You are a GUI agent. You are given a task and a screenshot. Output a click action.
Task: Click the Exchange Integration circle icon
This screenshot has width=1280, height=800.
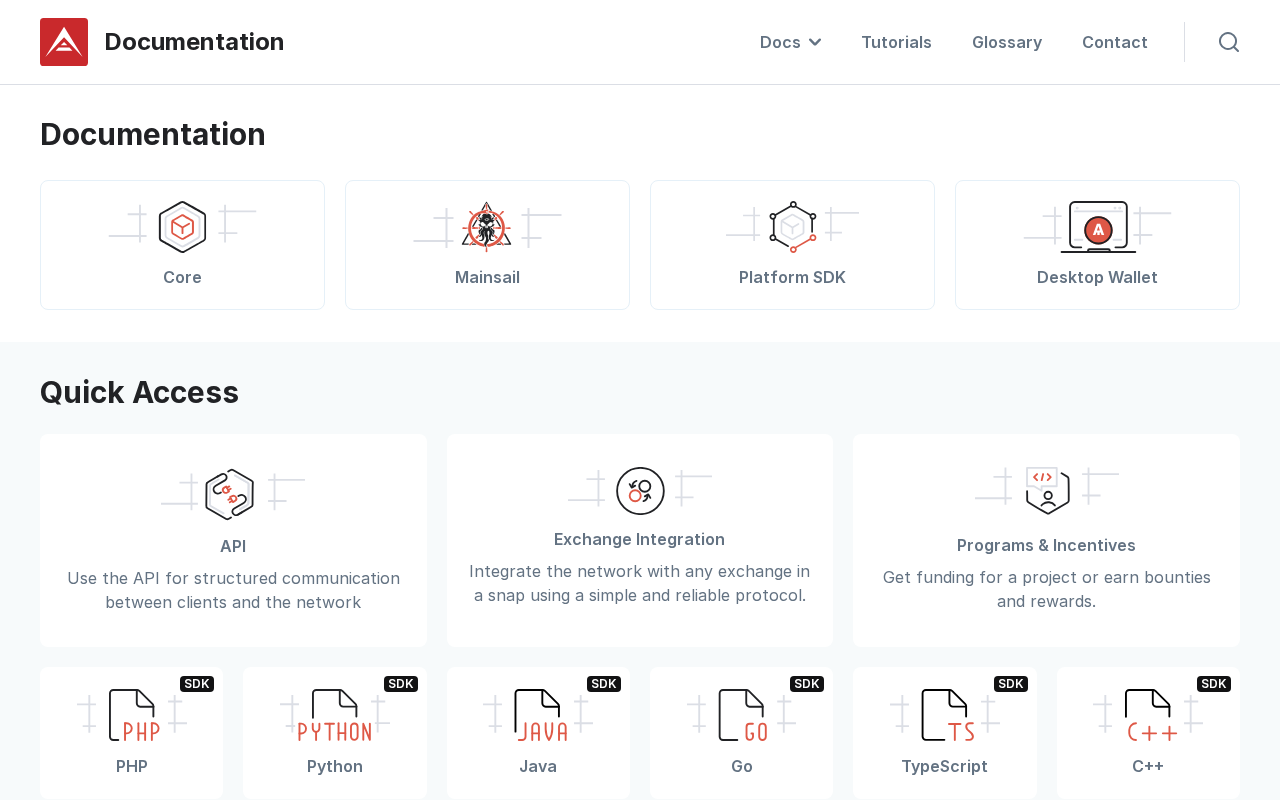(x=640, y=491)
